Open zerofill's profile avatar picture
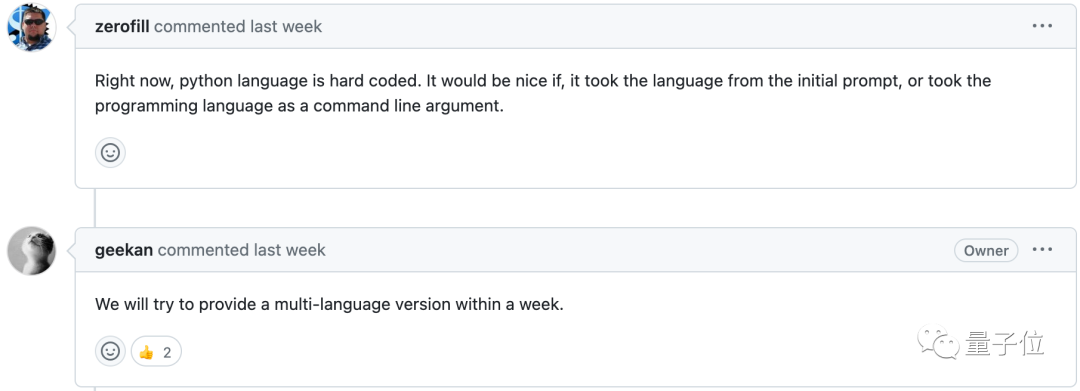Viewport: 1080px width, 391px height. [x=31, y=27]
